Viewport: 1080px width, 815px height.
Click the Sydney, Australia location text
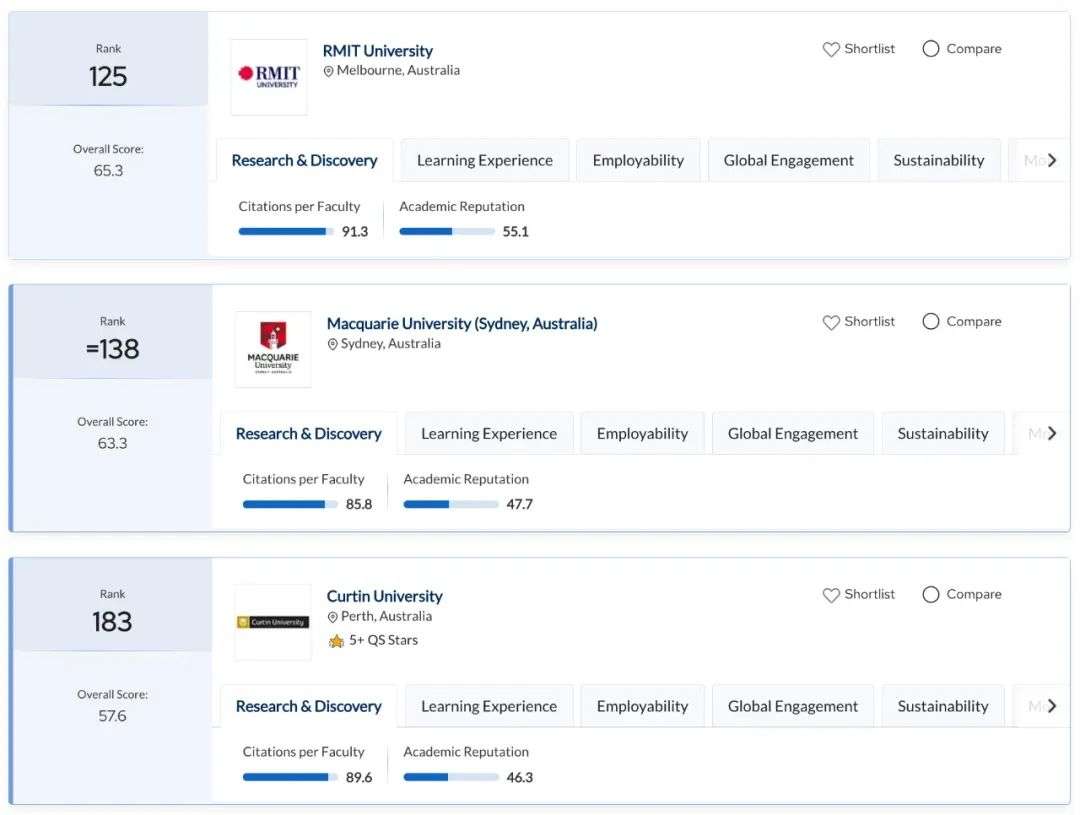[391, 343]
